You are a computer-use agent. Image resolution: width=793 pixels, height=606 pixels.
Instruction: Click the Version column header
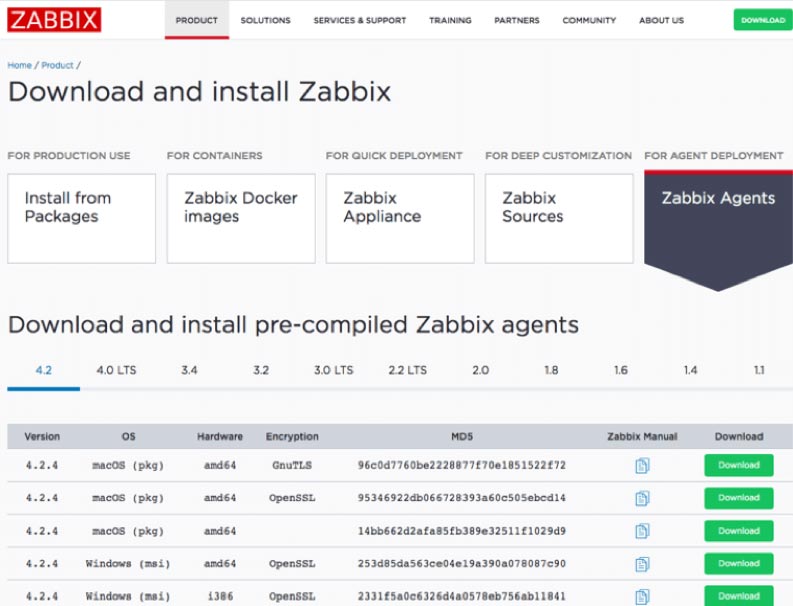click(x=42, y=437)
